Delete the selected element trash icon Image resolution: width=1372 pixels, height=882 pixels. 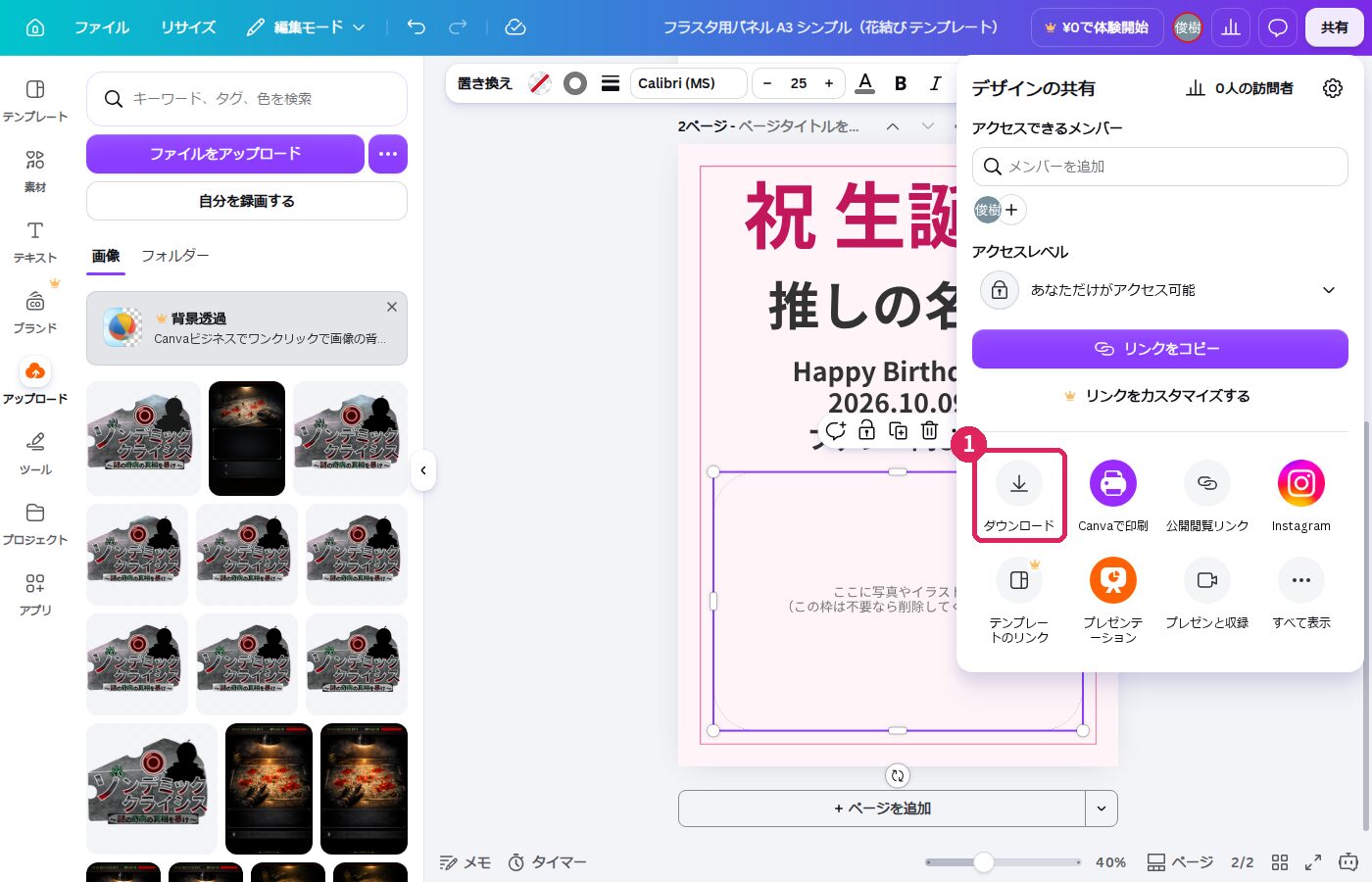pyautogui.click(x=930, y=430)
